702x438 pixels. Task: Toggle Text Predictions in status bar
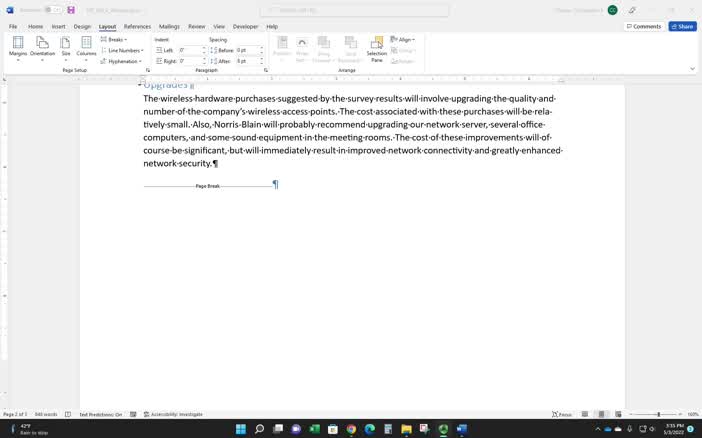tap(101, 414)
